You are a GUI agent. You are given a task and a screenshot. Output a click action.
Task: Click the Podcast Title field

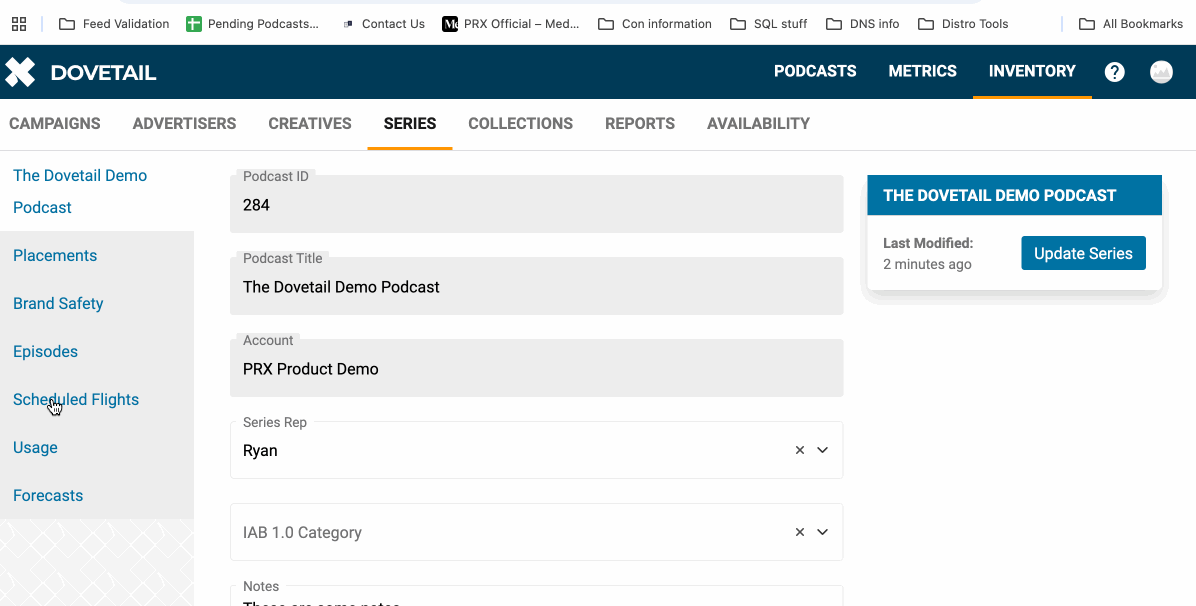536,286
